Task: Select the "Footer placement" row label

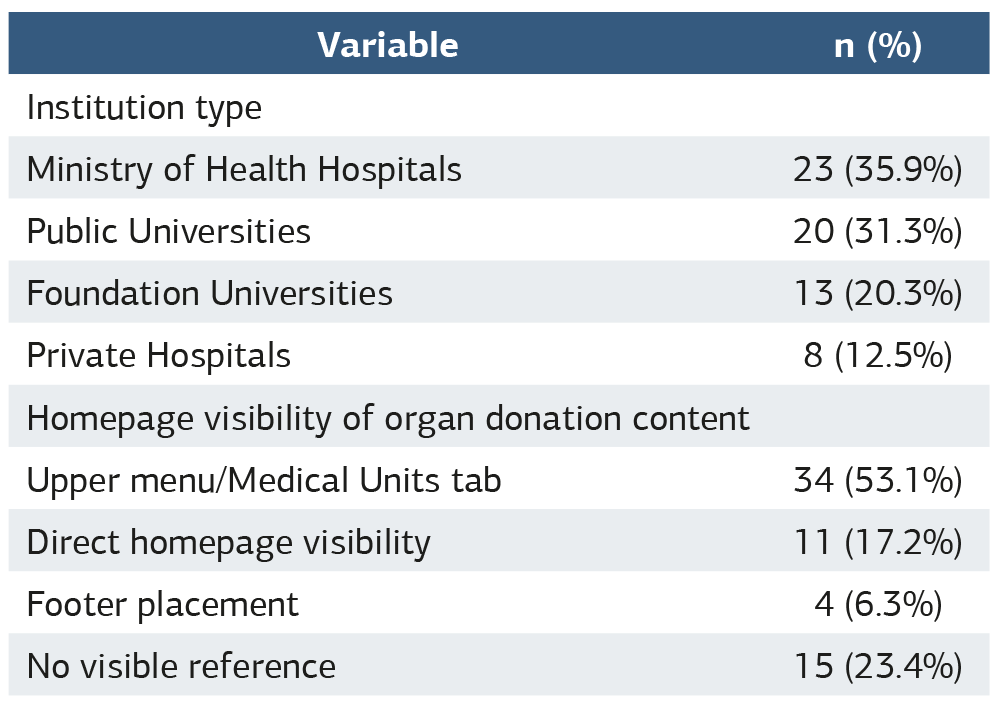Action: point(162,605)
